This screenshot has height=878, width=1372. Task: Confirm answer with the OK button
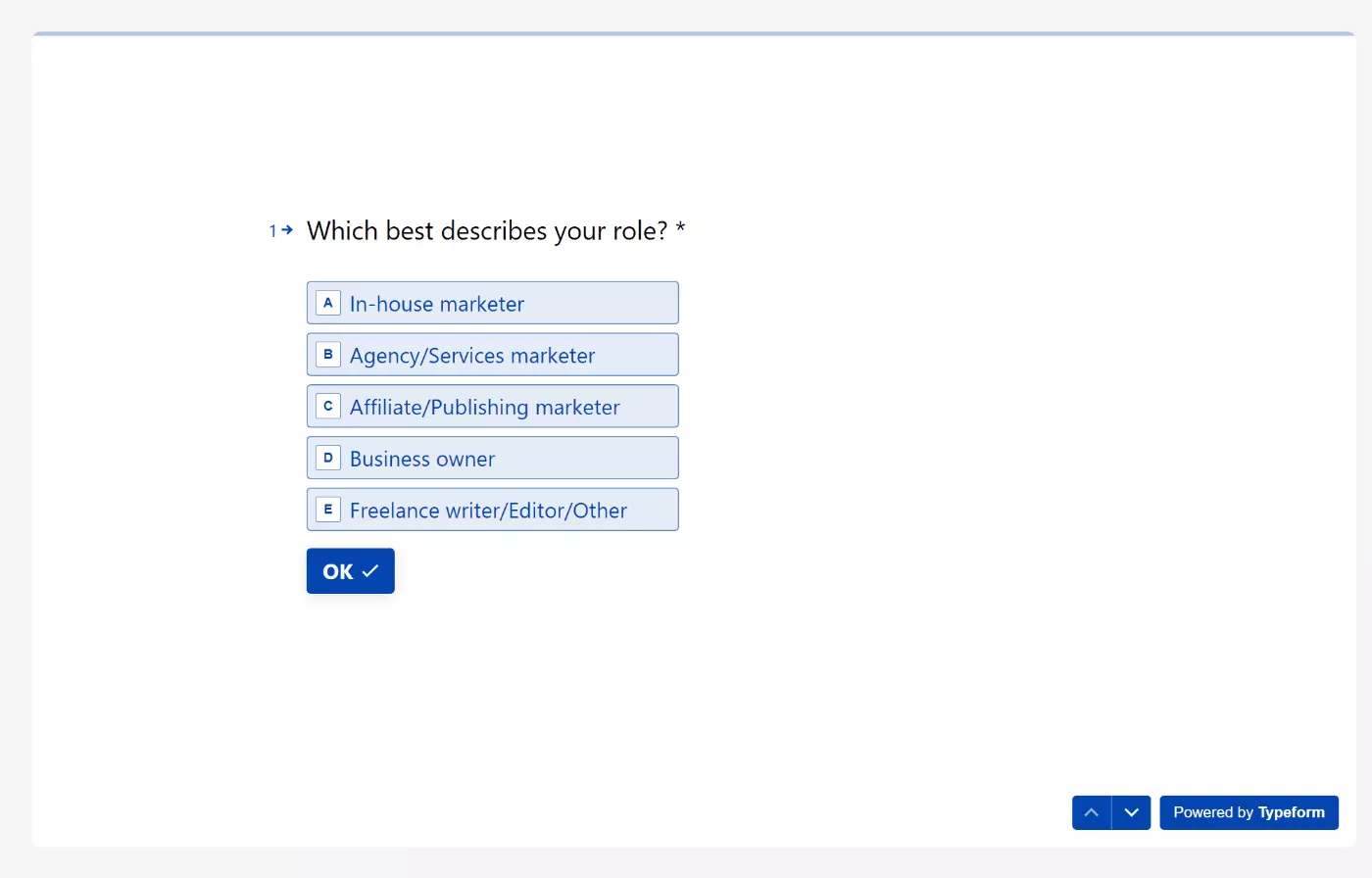pos(350,571)
